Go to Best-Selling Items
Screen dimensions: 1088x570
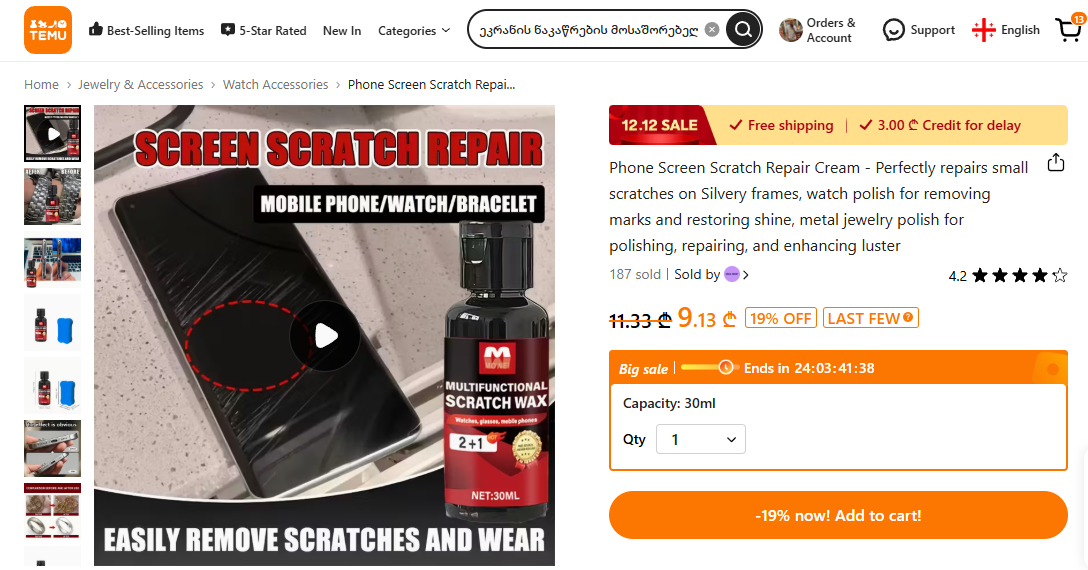tap(146, 31)
